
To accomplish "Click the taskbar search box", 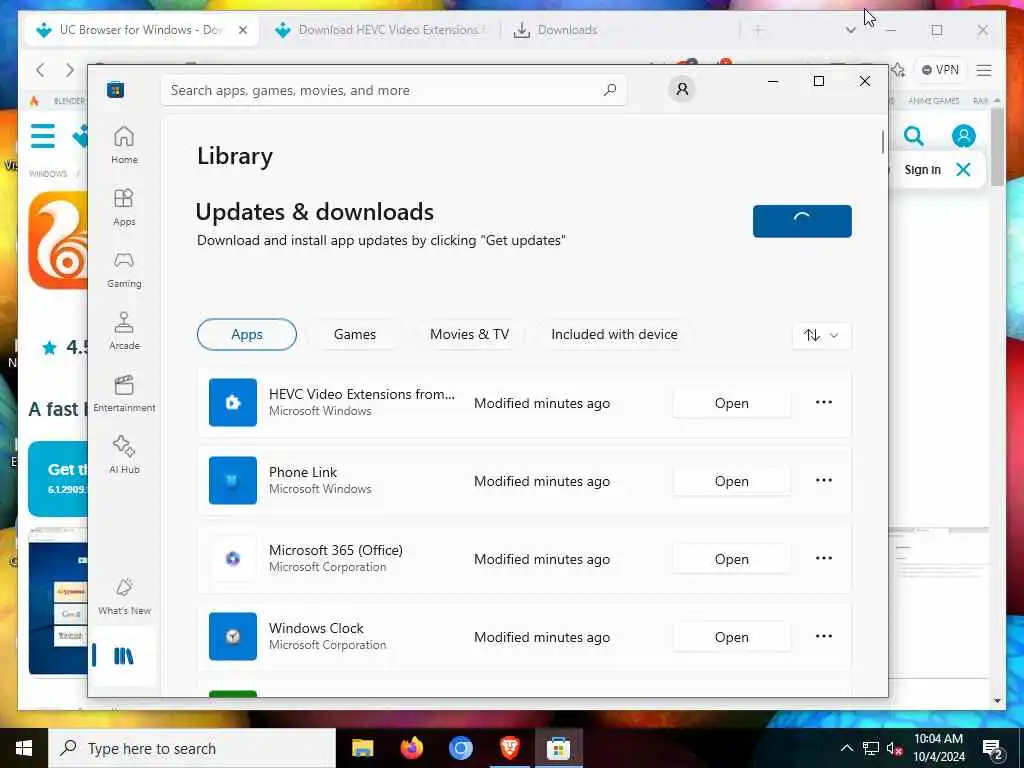I will tap(192, 748).
